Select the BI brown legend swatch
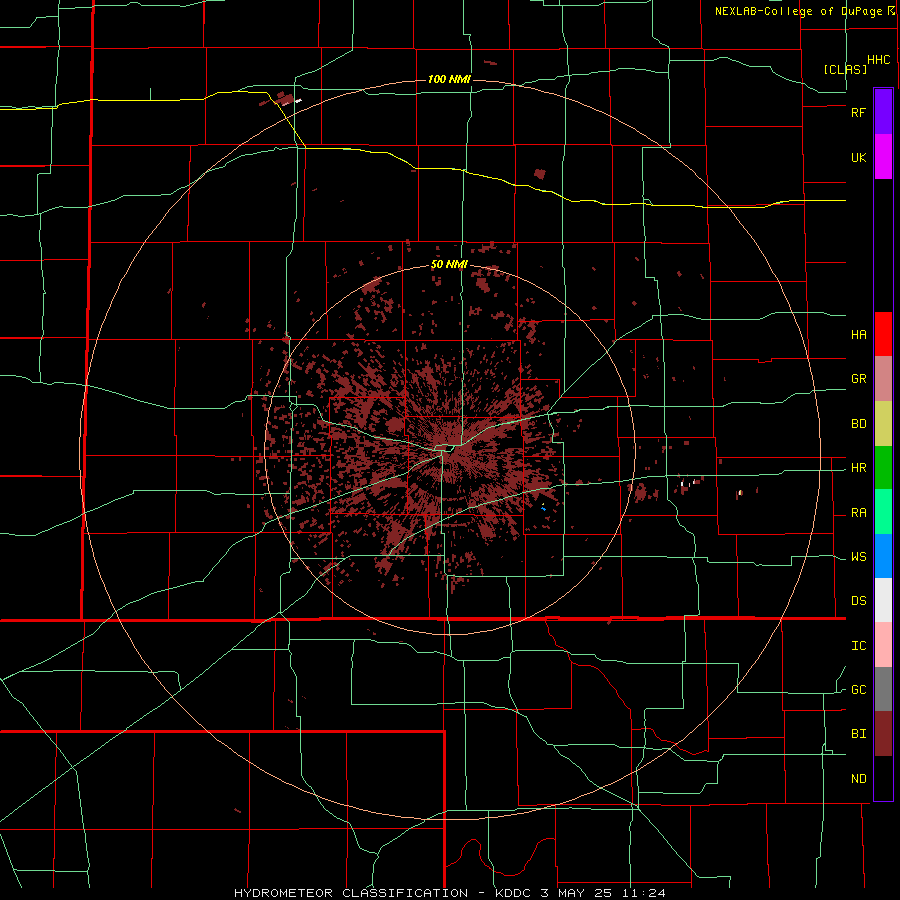This screenshot has width=900, height=900. pos(883,734)
